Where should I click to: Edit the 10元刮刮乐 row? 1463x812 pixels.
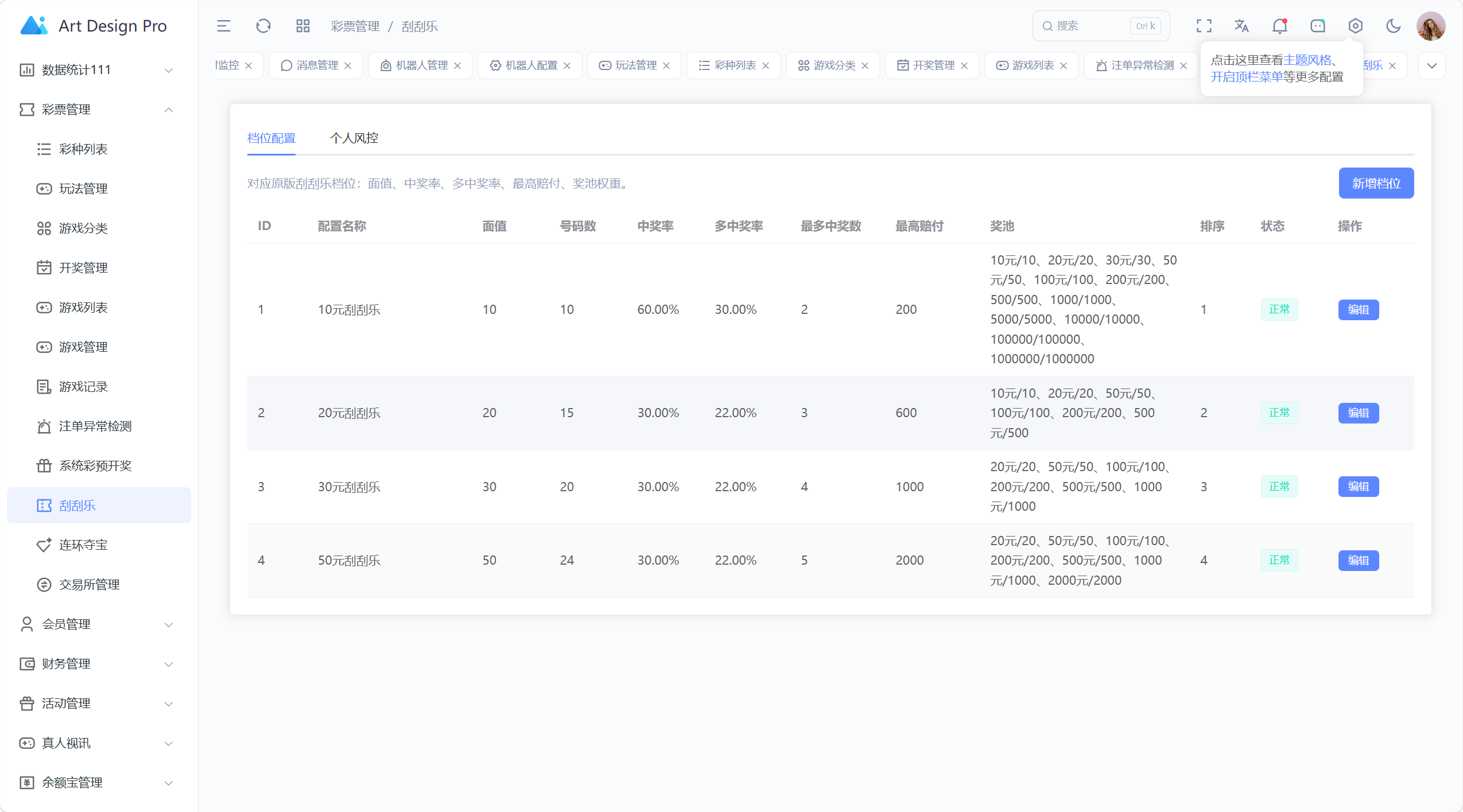coord(1359,310)
